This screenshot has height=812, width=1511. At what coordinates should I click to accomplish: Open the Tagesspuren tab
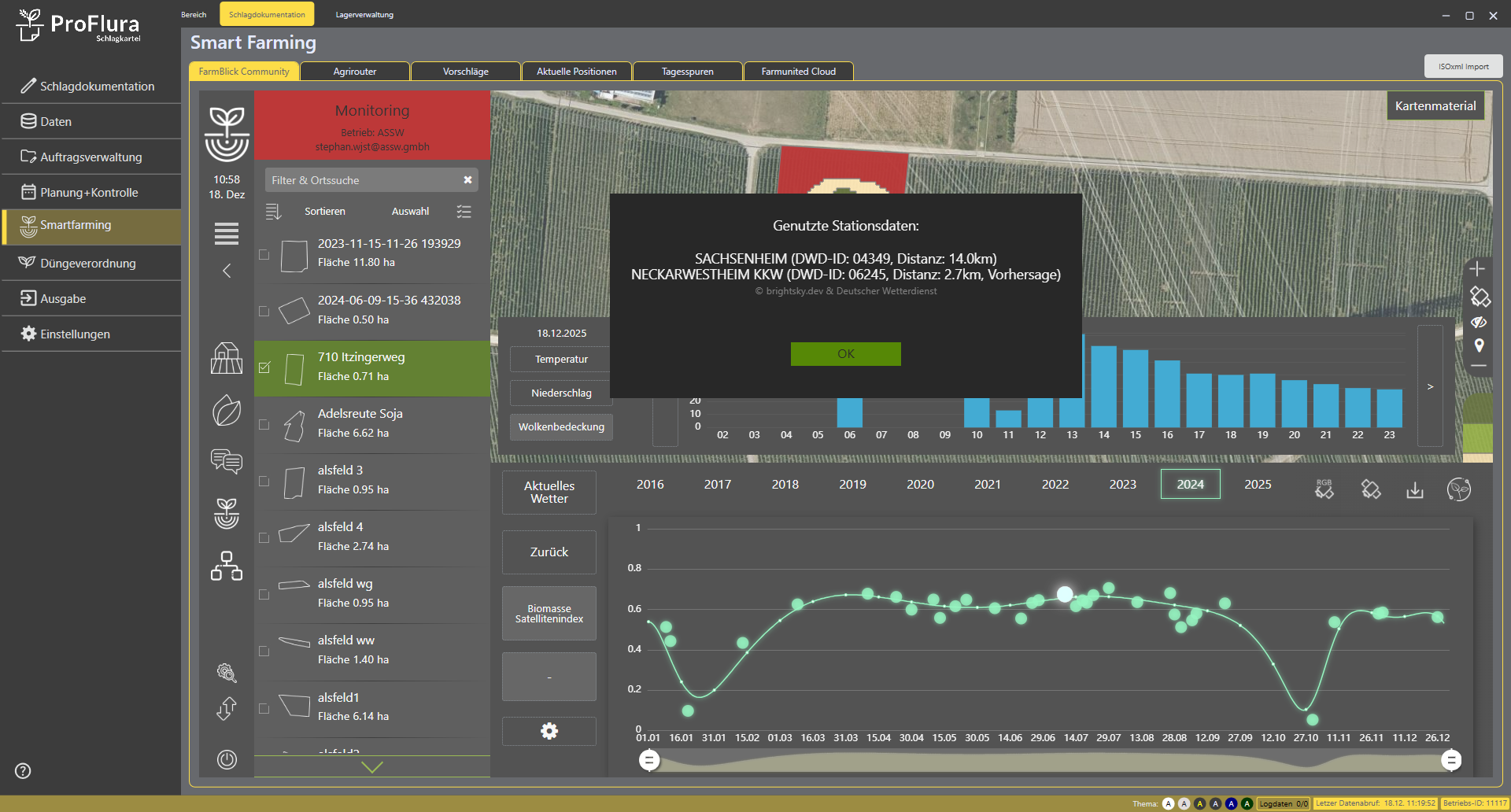687,72
